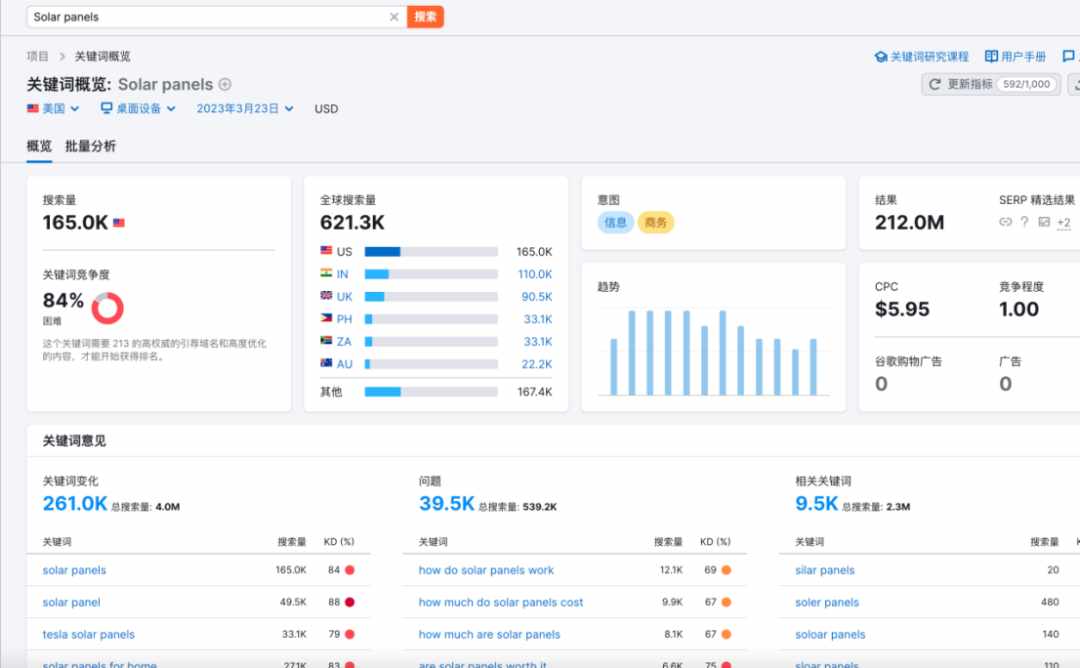Click the 信息 intent tag
The image size is (1080, 668).
(x=615, y=222)
